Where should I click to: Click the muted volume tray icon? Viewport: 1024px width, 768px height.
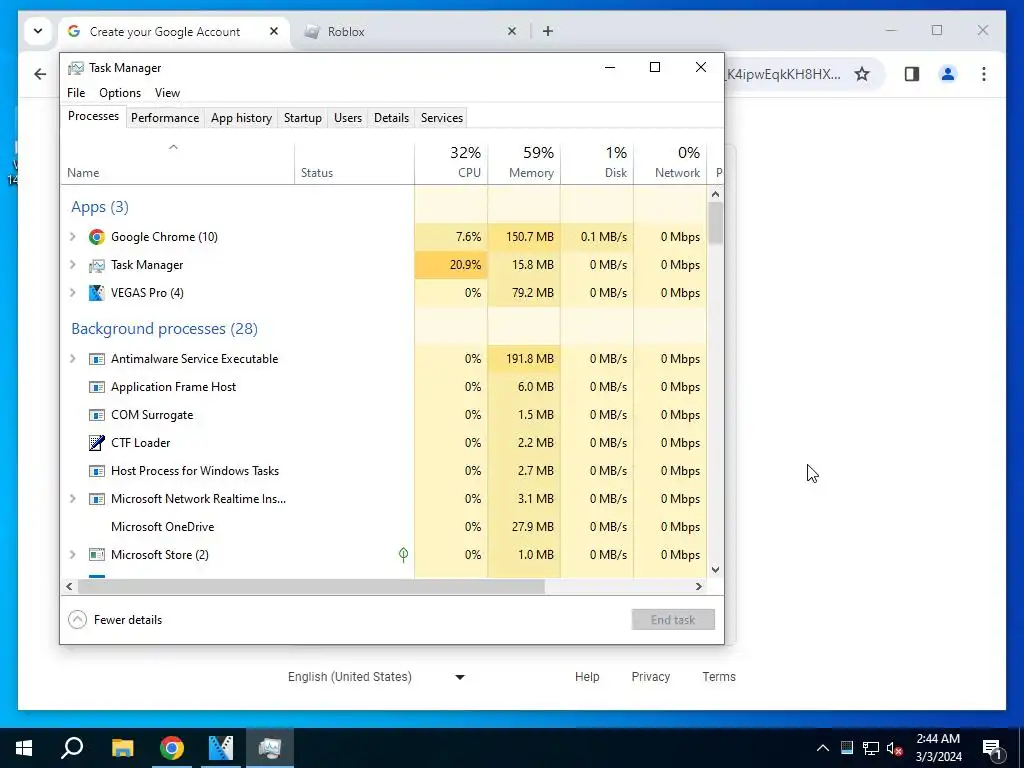pos(895,748)
